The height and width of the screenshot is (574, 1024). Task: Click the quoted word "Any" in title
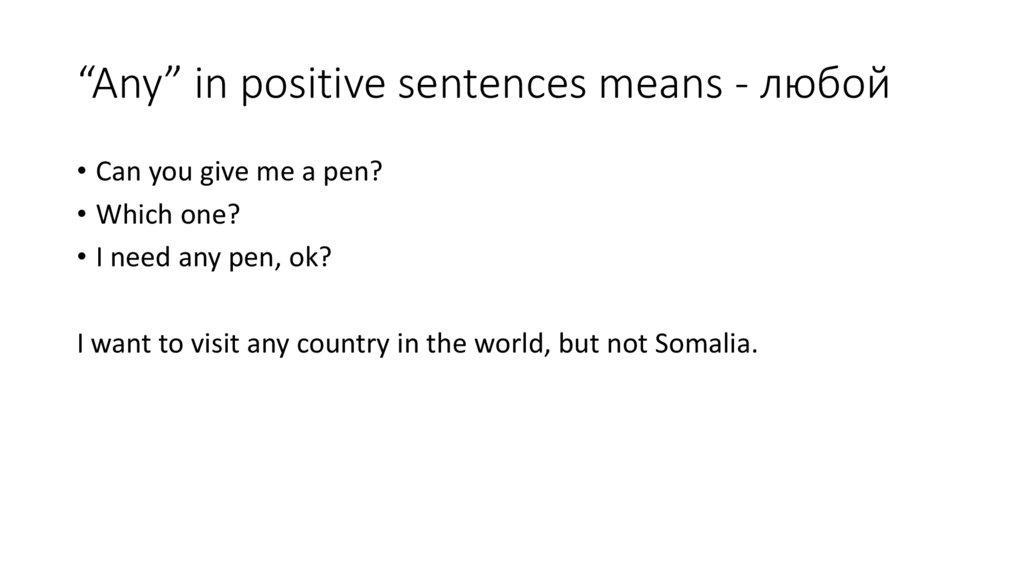(x=123, y=86)
